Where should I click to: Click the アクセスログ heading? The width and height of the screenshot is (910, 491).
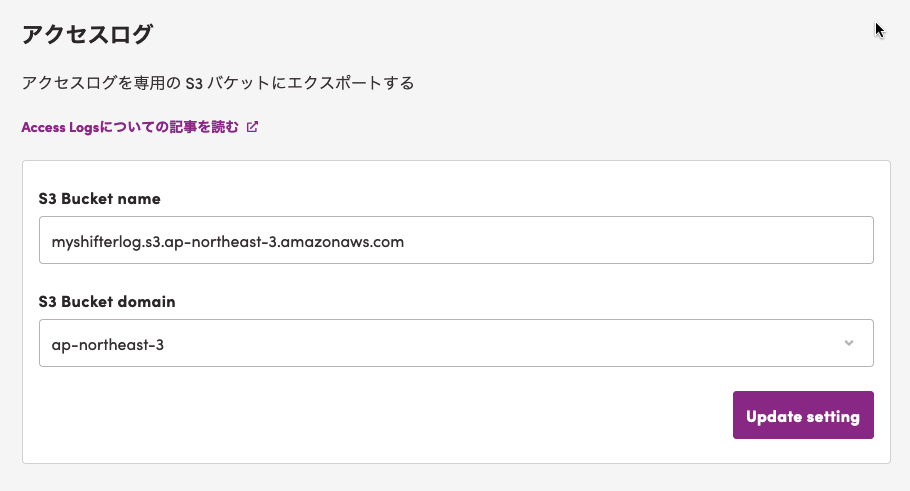click(x=87, y=34)
